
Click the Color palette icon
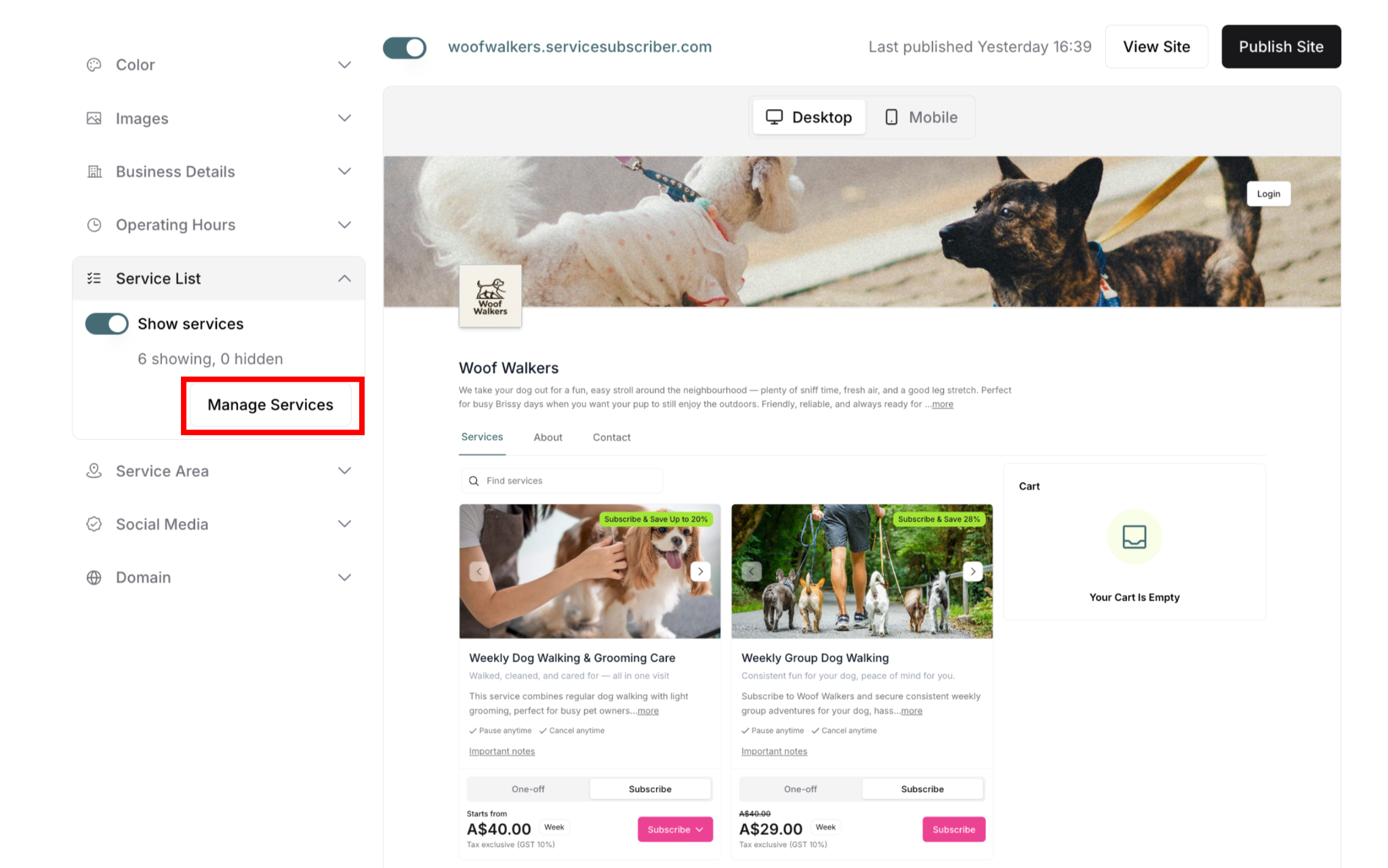point(94,65)
